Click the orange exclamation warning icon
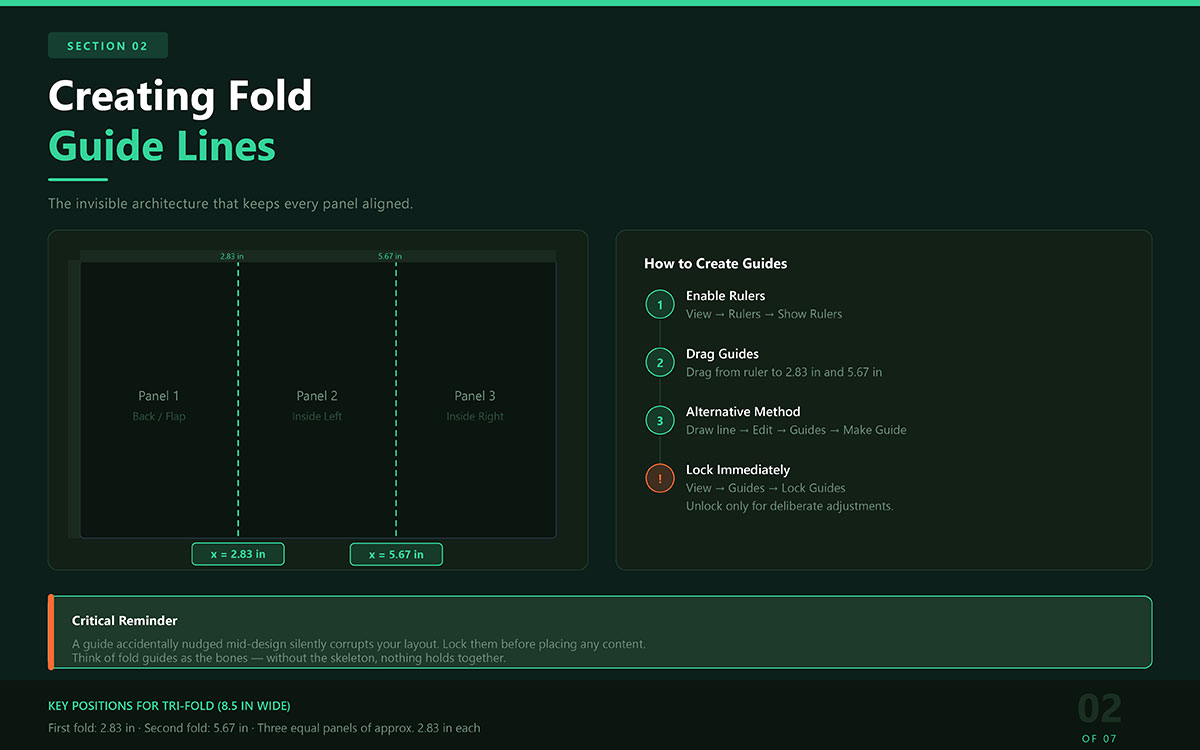 pos(660,479)
